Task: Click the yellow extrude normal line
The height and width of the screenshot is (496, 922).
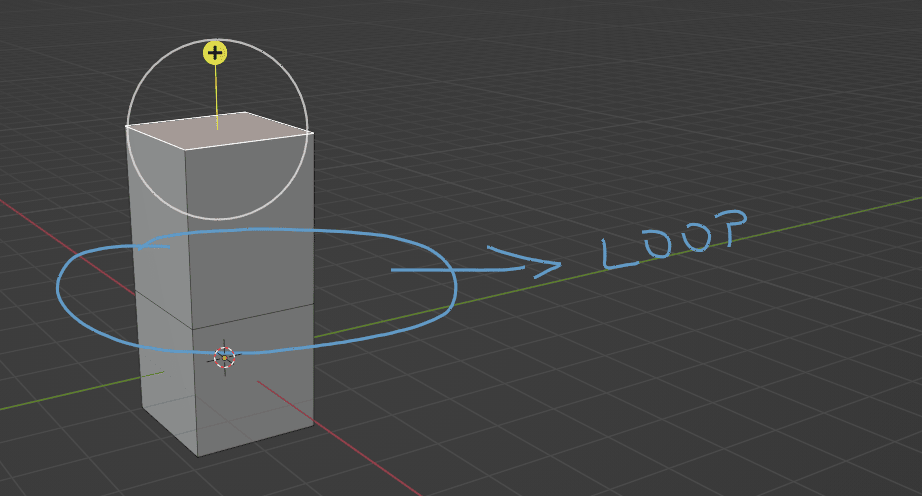Action: 216,95
